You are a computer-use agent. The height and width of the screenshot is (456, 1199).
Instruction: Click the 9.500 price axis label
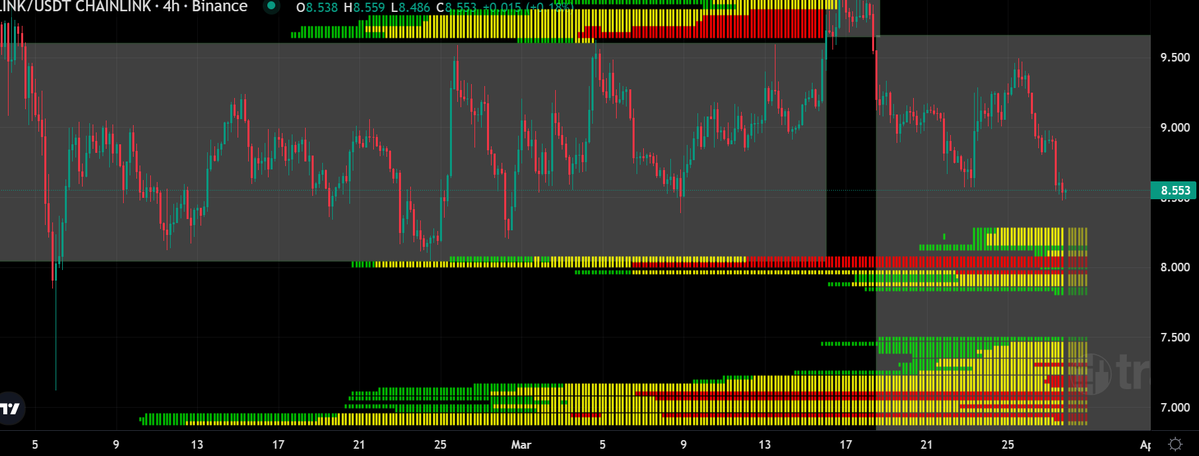pyautogui.click(x=1174, y=57)
